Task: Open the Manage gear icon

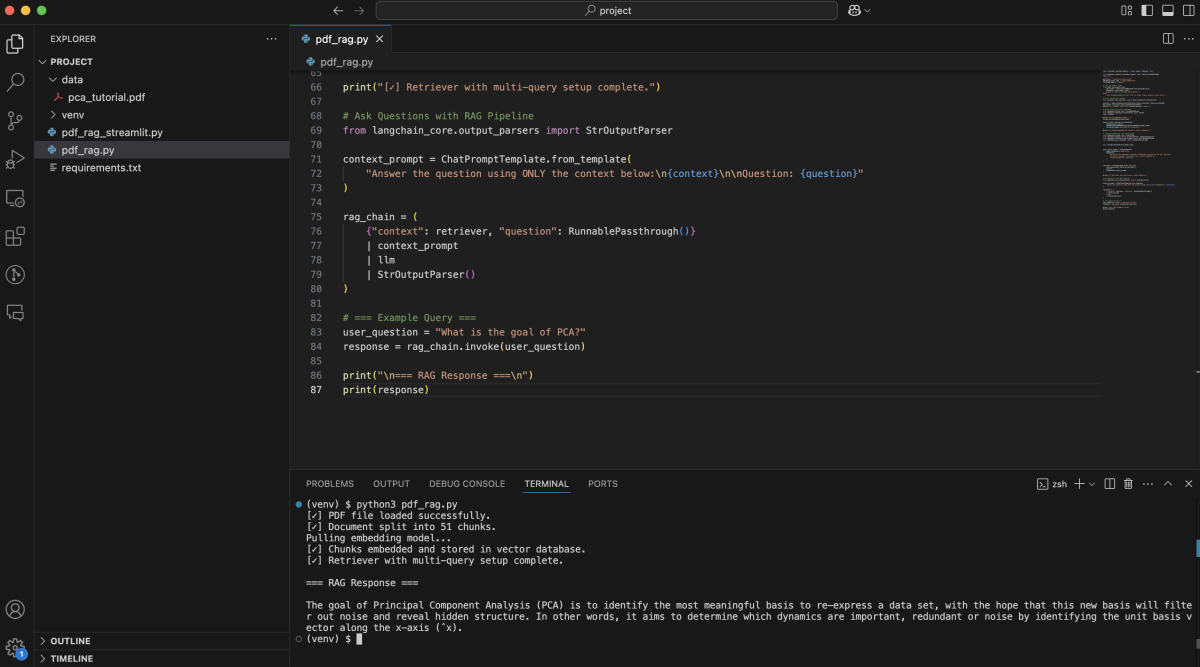Action: click(x=15, y=648)
